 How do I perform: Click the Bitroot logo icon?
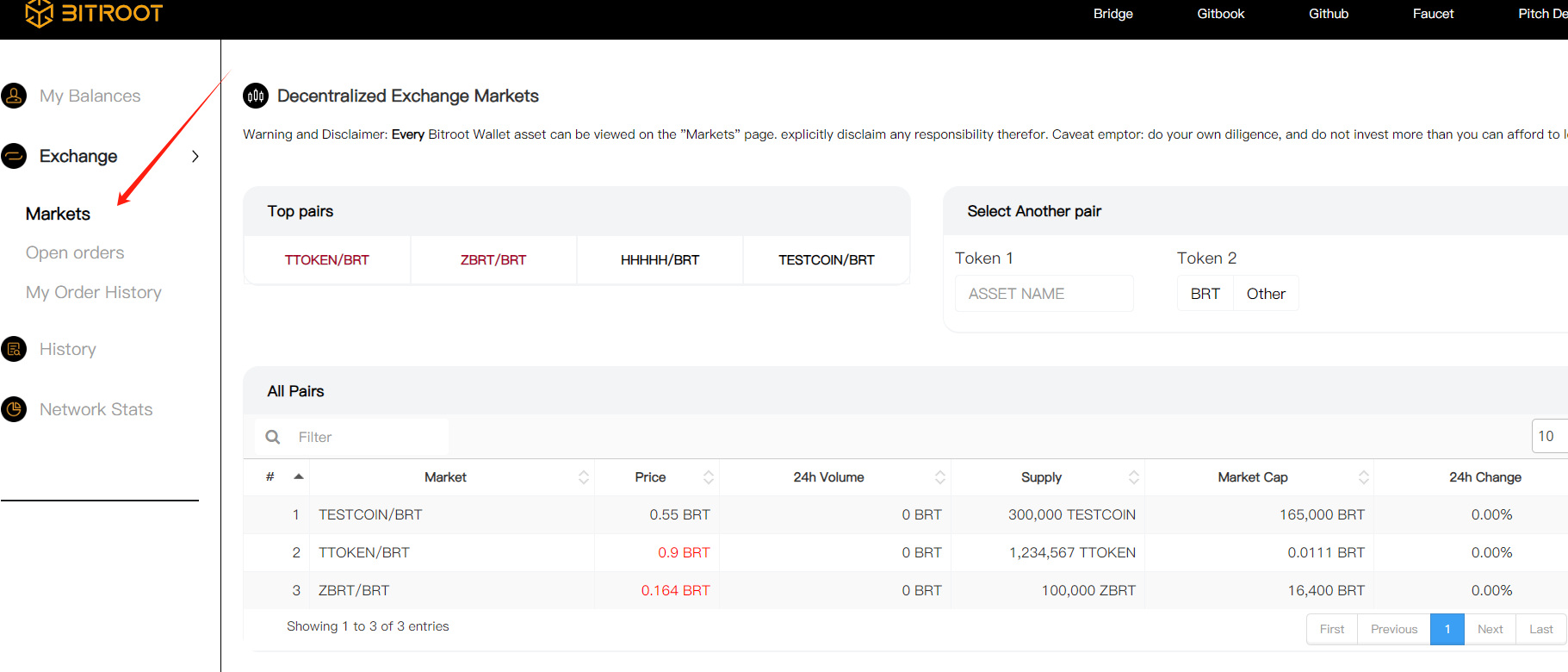[40, 13]
